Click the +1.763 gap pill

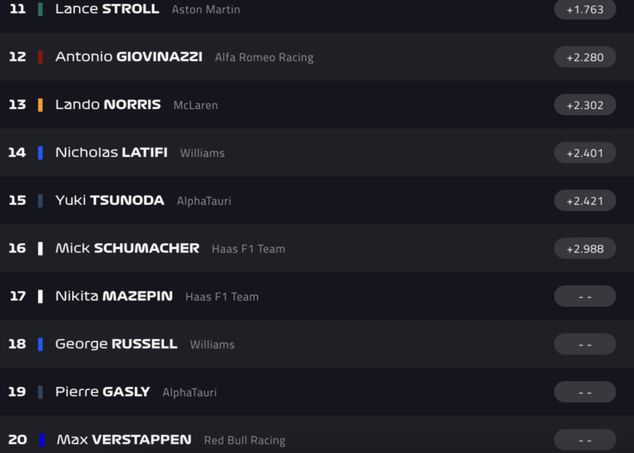click(x=585, y=9)
